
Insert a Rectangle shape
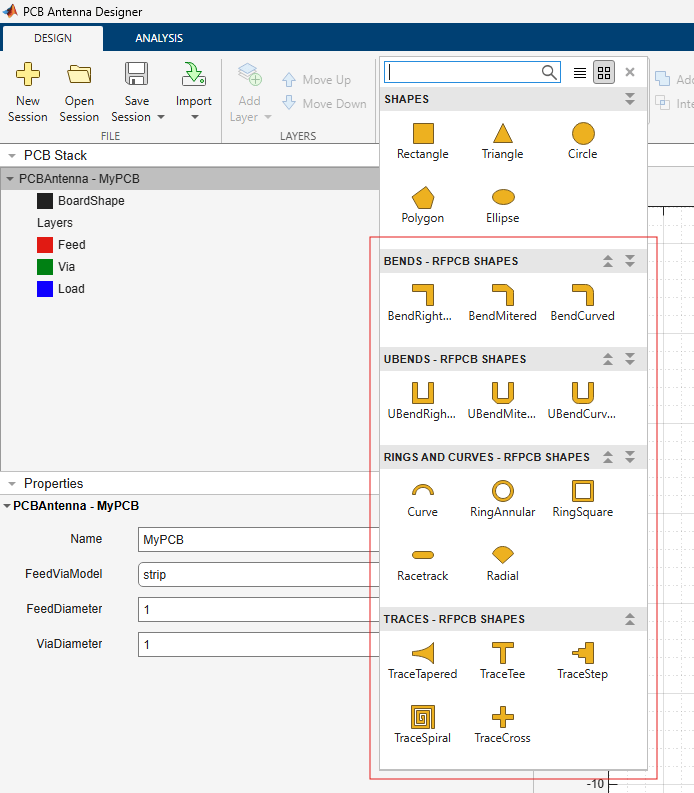pyautogui.click(x=423, y=142)
